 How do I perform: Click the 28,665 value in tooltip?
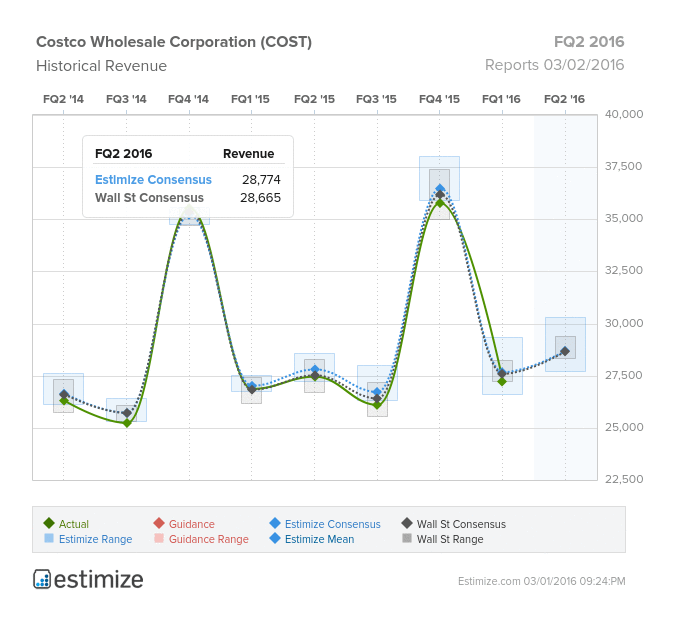pyautogui.click(x=260, y=198)
